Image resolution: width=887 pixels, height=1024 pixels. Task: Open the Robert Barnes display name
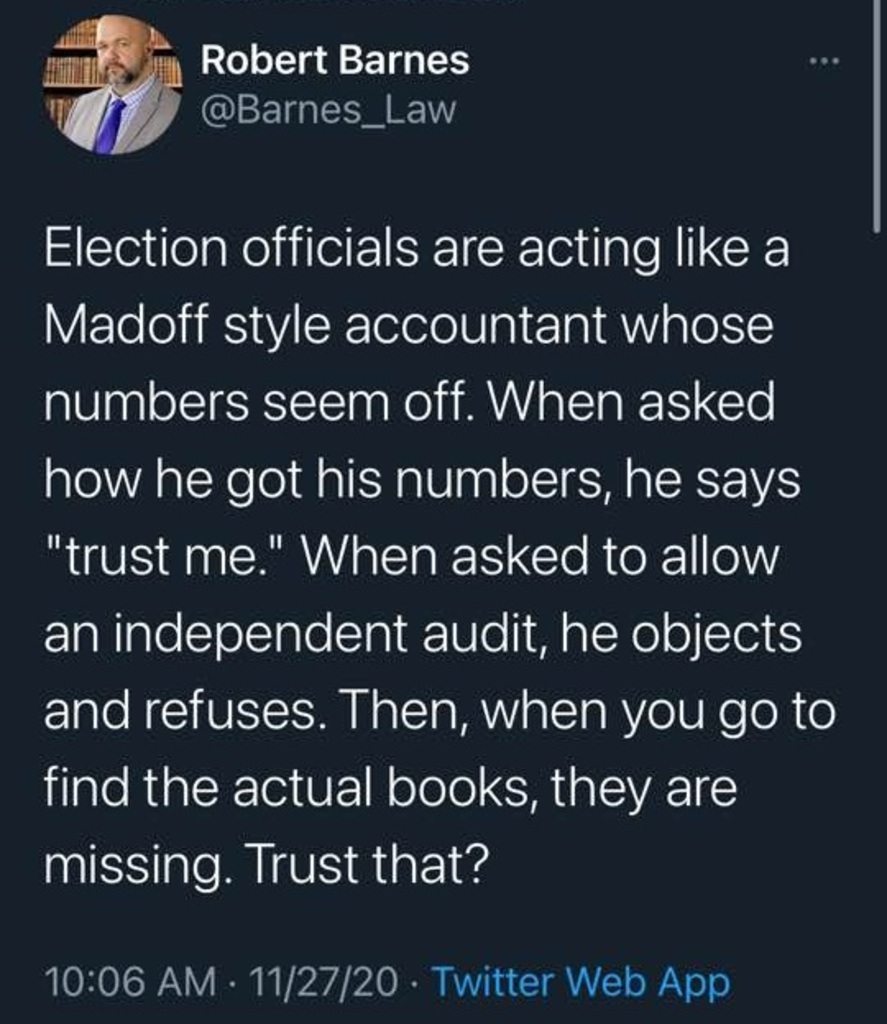[x=335, y=61]
